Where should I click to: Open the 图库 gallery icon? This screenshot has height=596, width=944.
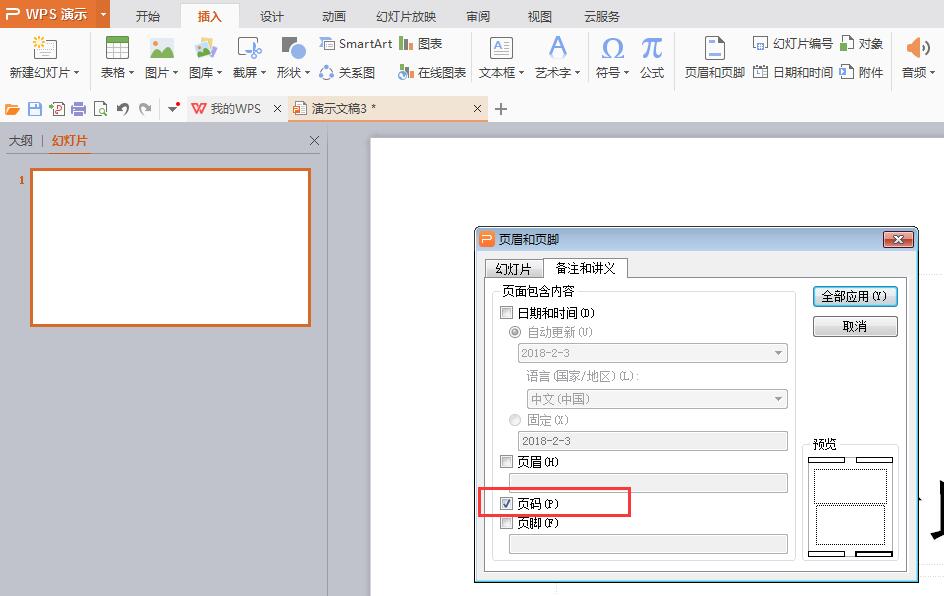[205, 48]
